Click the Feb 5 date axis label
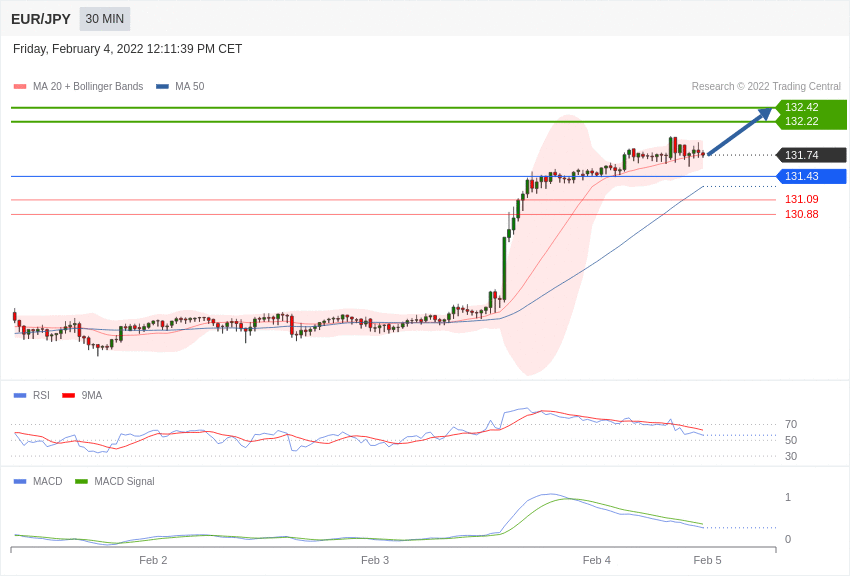 click(x=707, y=560)
